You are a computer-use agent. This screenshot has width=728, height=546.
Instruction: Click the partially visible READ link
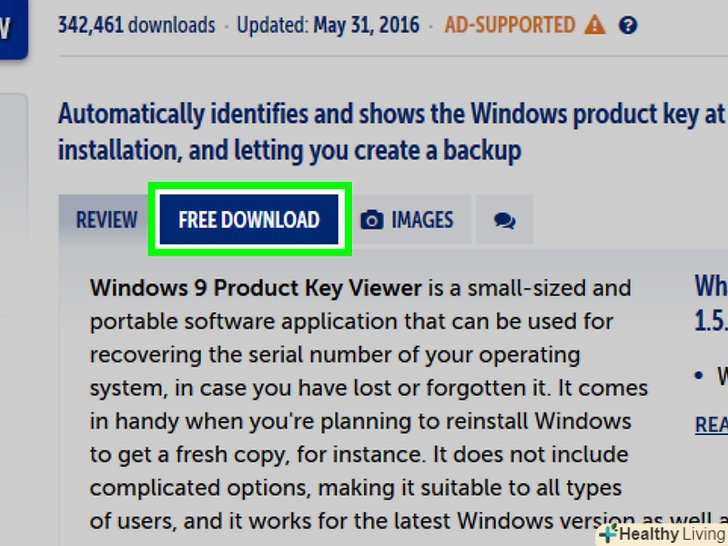click(x=711, y=425)
